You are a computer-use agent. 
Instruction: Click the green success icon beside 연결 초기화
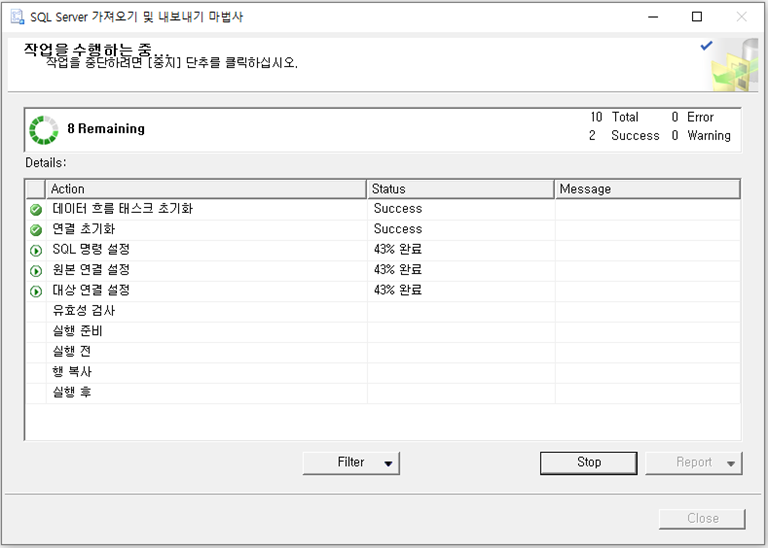click(x=36, y=230)
